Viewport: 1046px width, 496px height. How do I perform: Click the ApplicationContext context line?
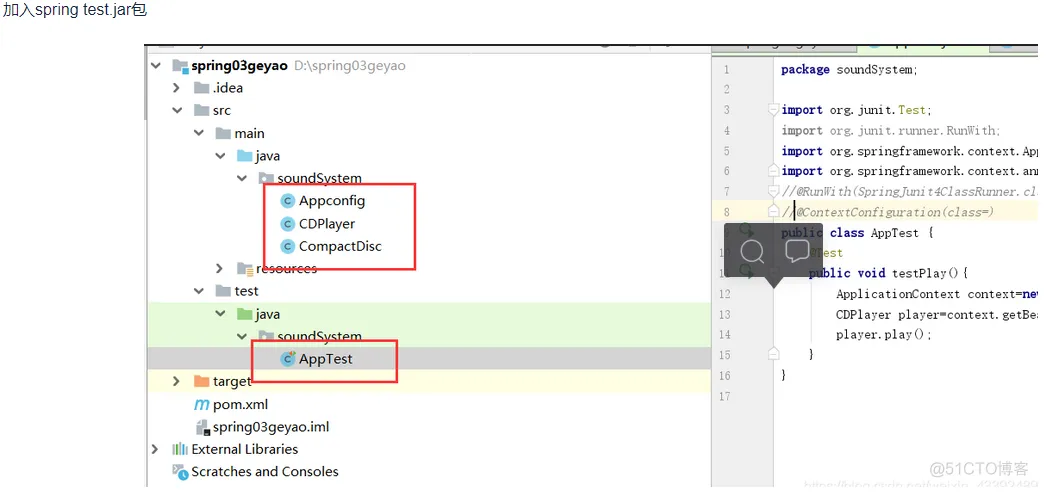pyautogui.click(x=936, y=294)
